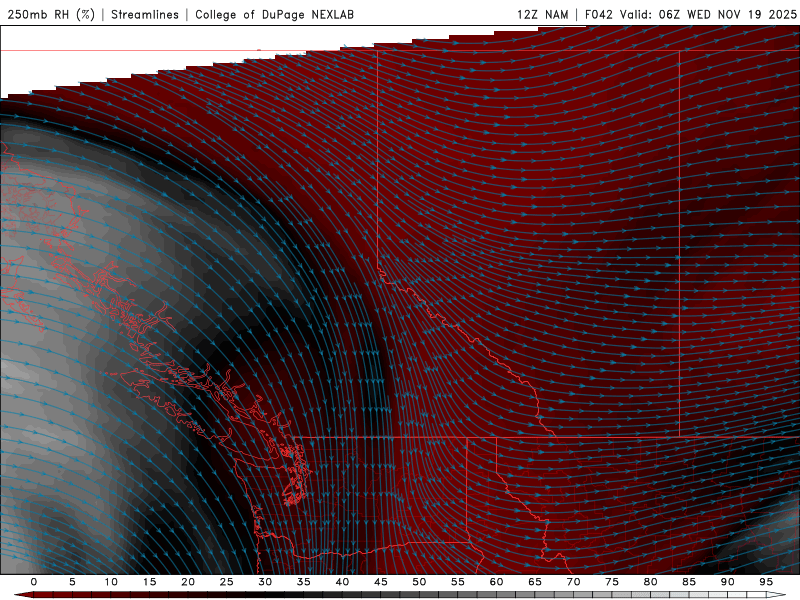This screenshot has height=600, width=800.
Task: Click the "F042" forecast hour label
Action: point(598,14)
